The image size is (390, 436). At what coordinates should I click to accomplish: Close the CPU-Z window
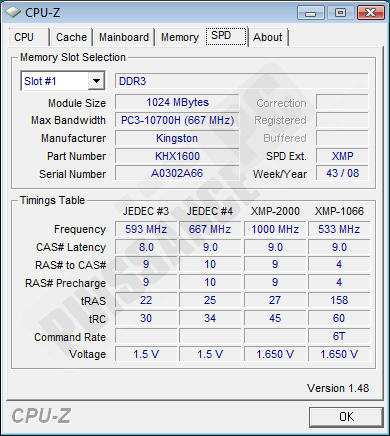370,13
